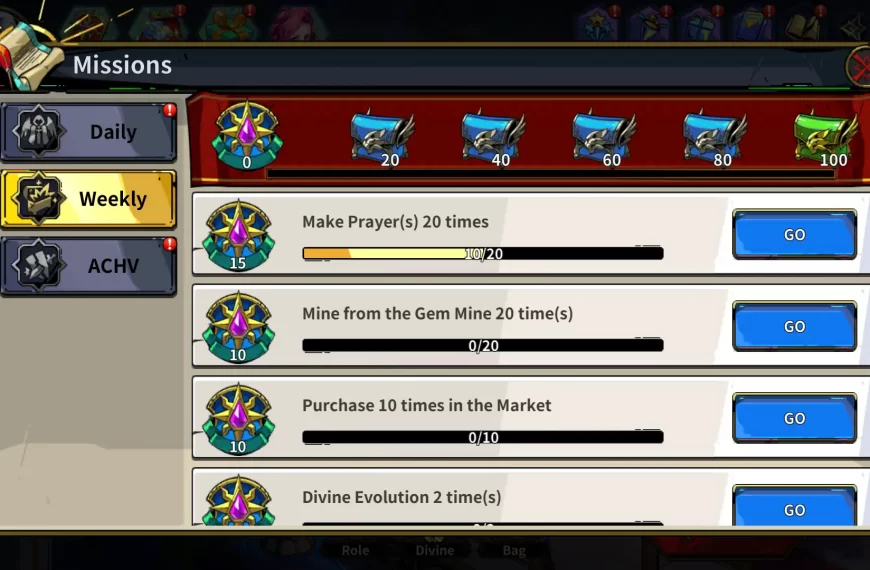Click the Make Prayer progress bar 10/20
This screenshot has width=870, height=570.
(483, 254)
